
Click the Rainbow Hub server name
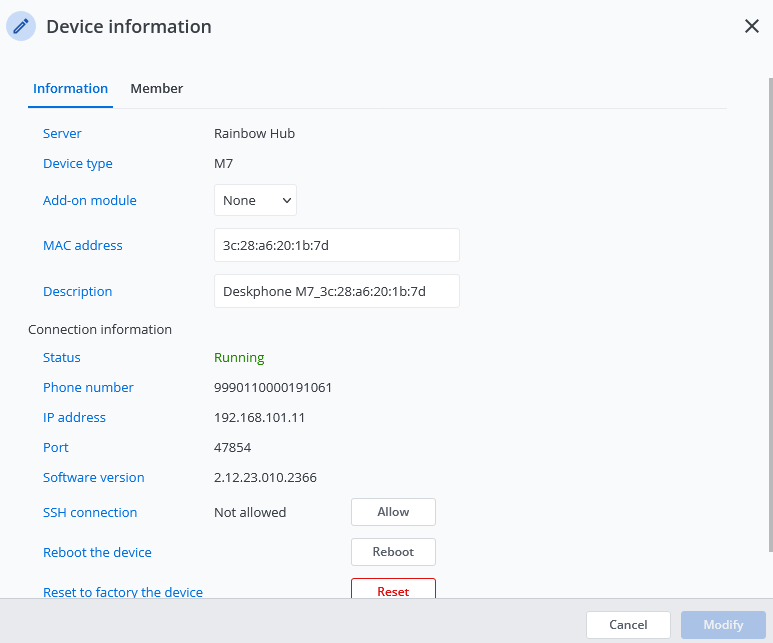point(254,133)
